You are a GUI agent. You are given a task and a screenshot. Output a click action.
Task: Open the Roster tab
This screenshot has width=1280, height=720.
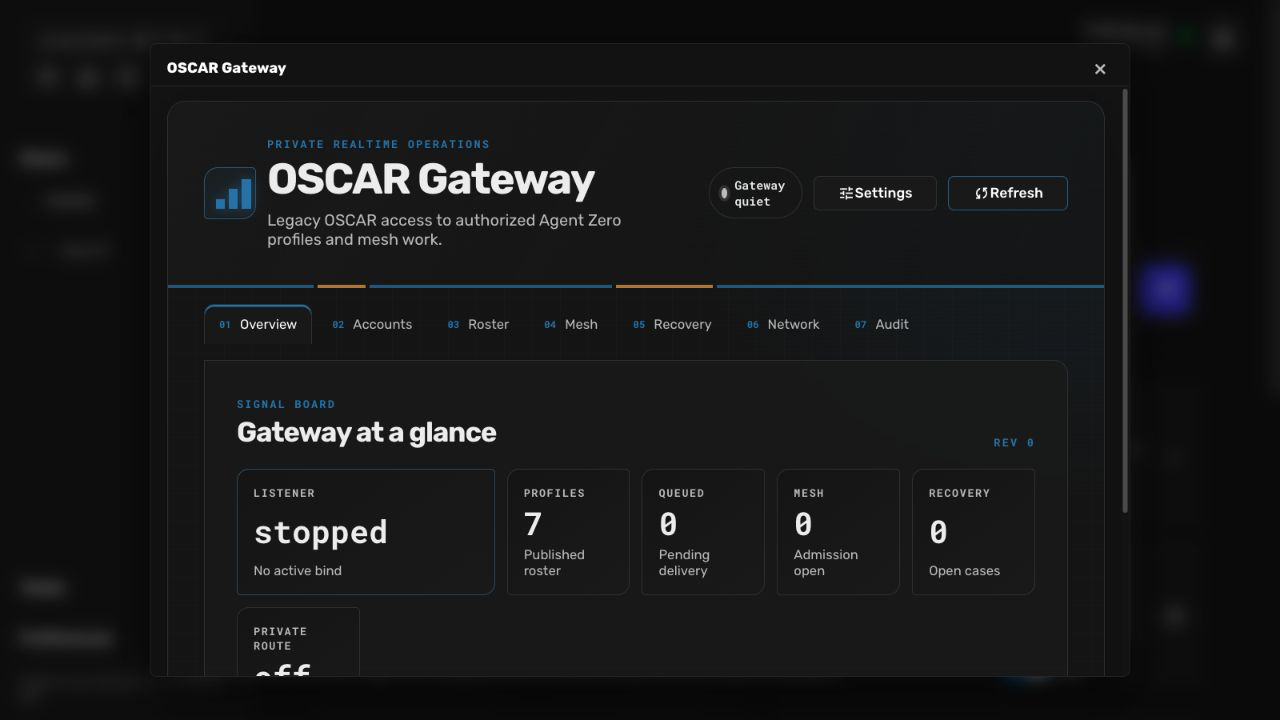click(478, 324)
